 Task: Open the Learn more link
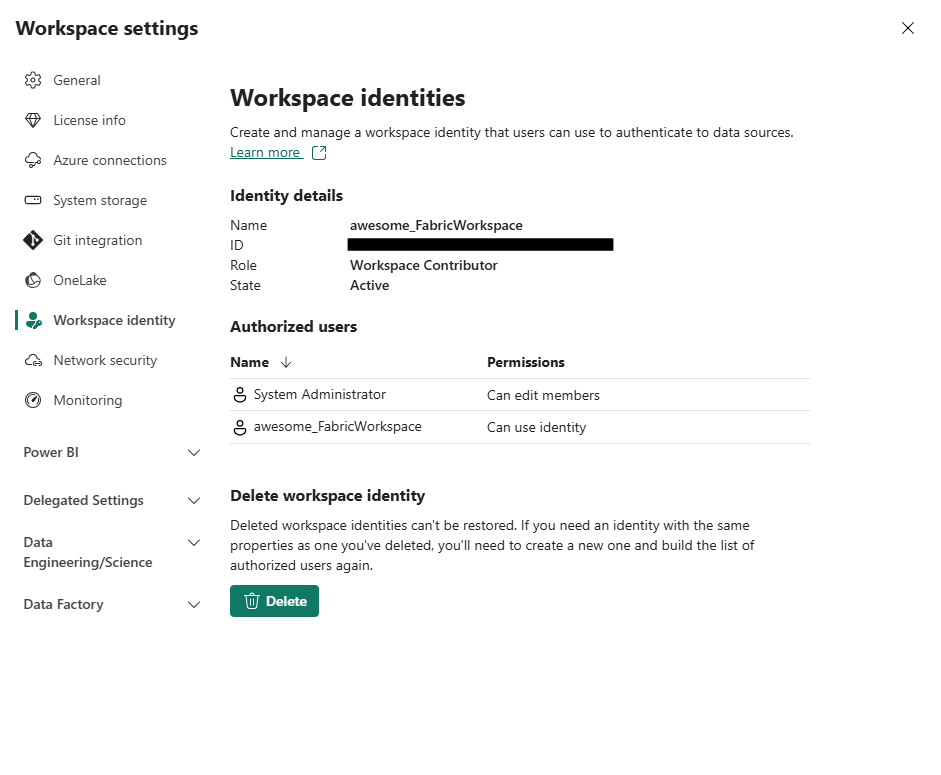265,152
